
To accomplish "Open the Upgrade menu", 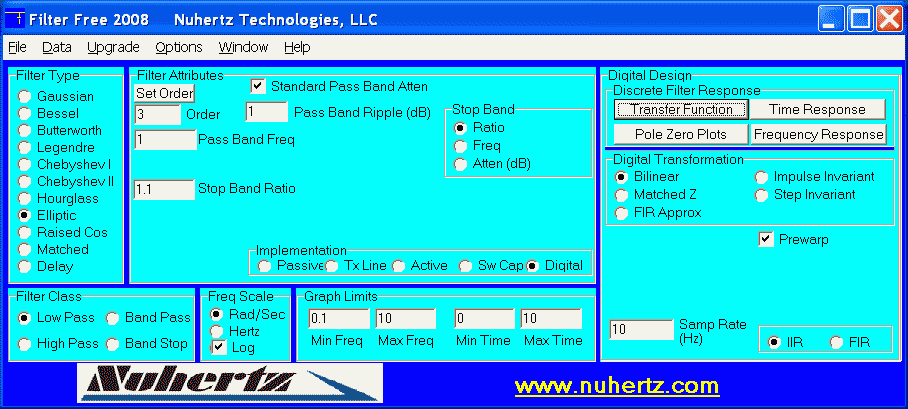I will point(114,48).
